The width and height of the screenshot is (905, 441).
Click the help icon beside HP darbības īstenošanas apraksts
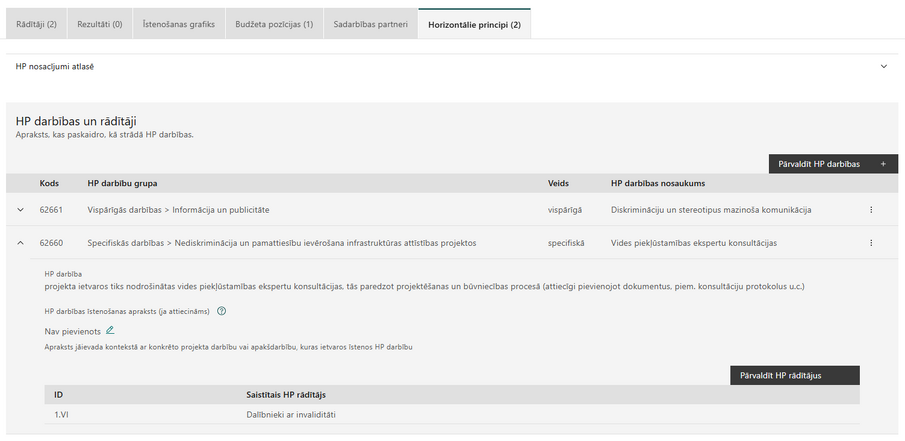(222, 311)
